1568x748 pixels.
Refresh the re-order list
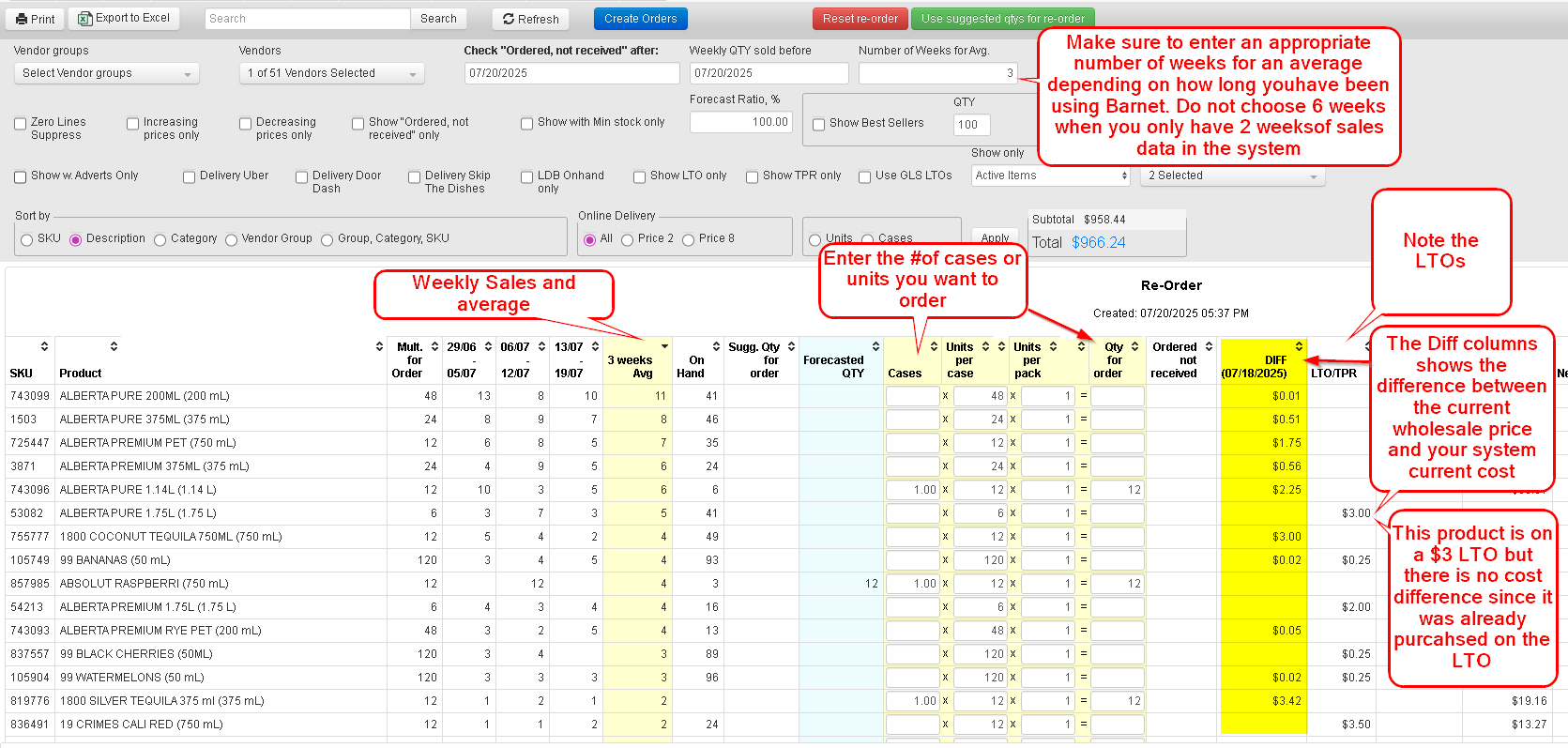tap(530, 19)
